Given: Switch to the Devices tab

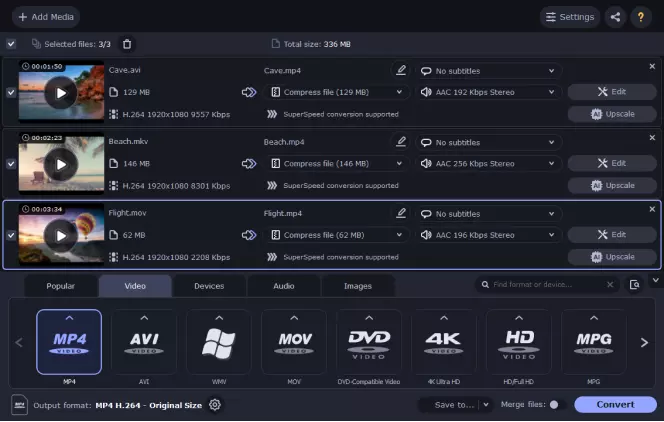Looking at the screenshot, I should pyautogui.click(x=209, y=286).
